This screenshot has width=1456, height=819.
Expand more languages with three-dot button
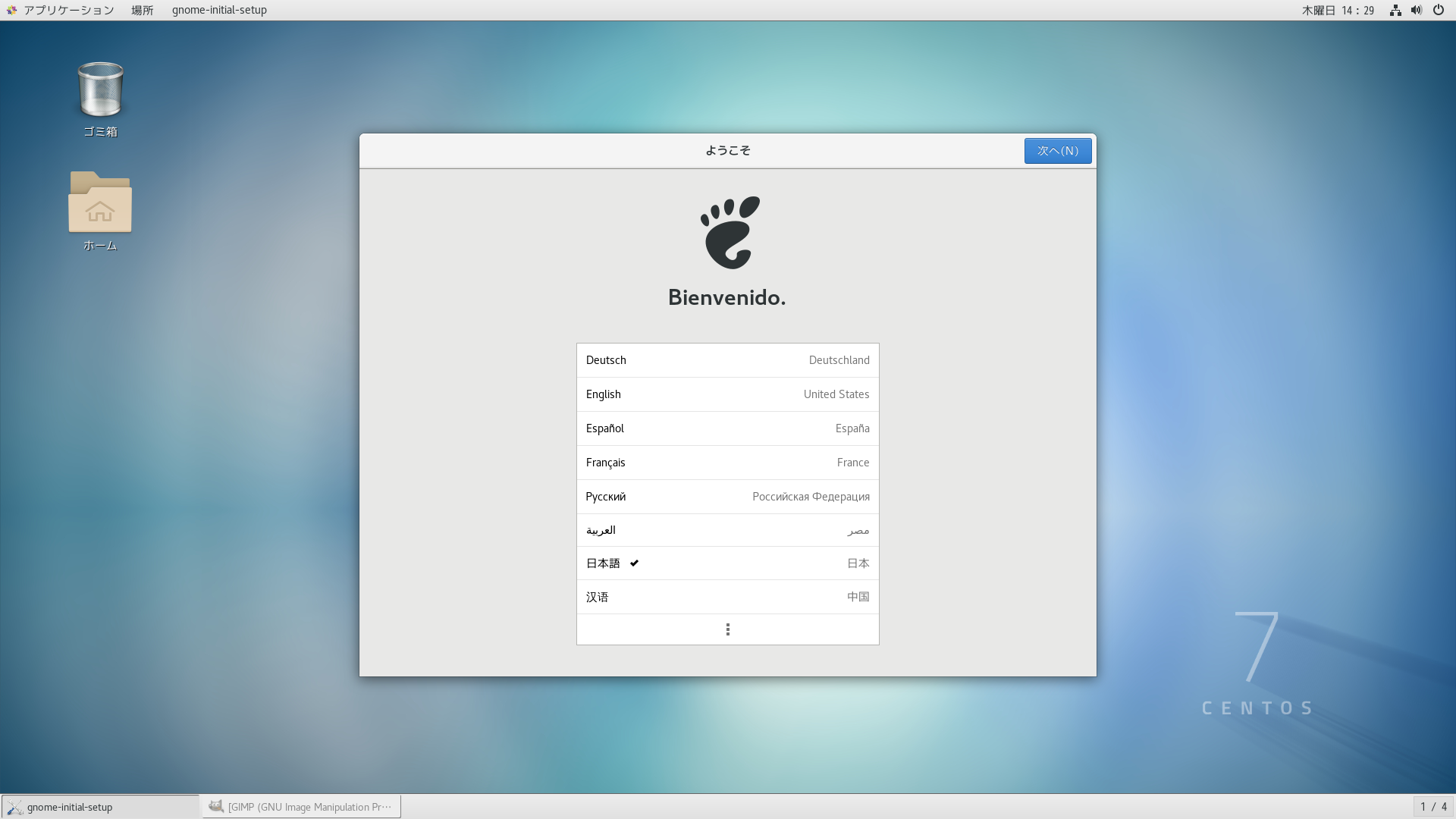point(727,629)
